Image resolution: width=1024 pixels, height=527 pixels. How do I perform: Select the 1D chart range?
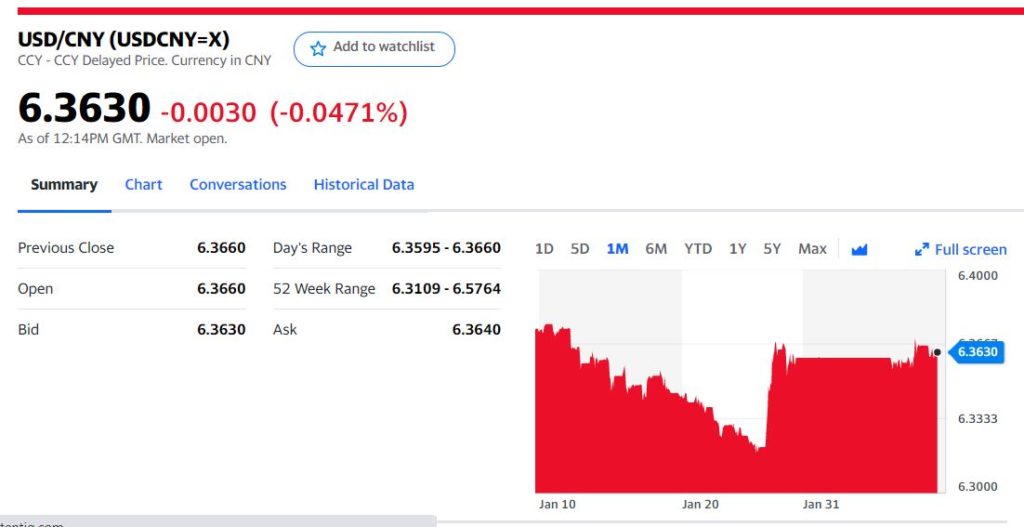[544, 249]
